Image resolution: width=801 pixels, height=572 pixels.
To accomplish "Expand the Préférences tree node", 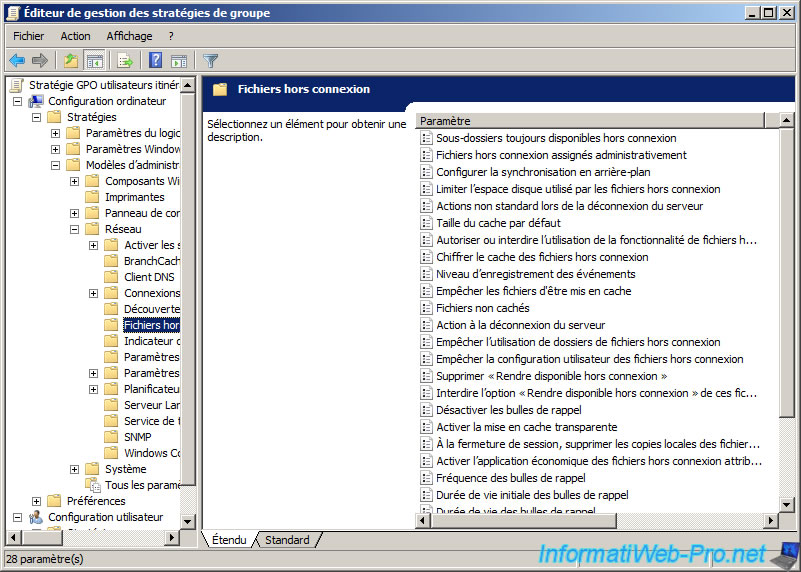I will click(37, 501).
